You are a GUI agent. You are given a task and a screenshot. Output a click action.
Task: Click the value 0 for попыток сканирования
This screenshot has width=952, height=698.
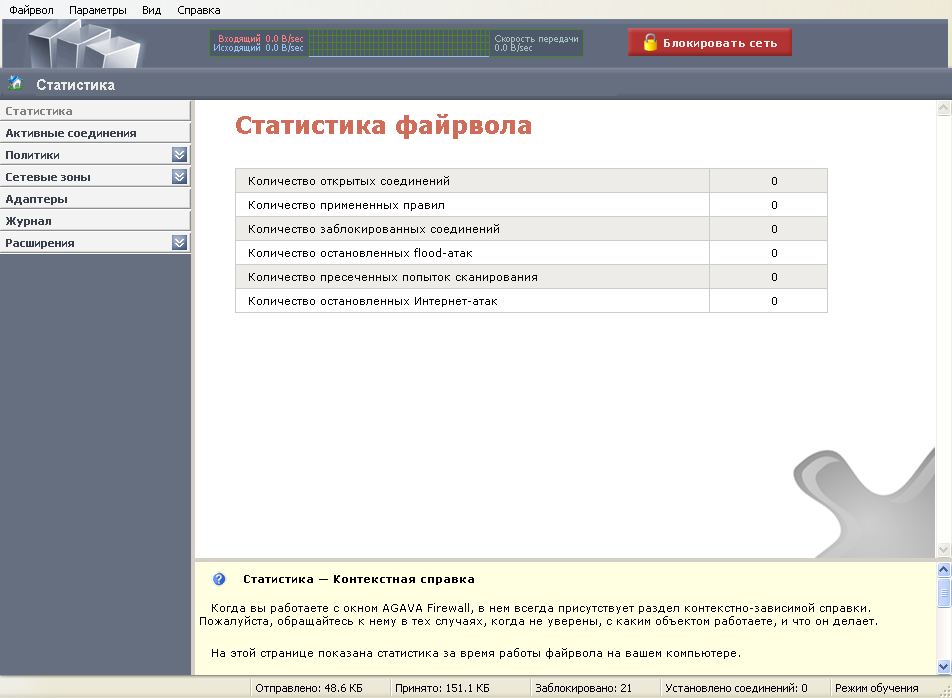774,277
